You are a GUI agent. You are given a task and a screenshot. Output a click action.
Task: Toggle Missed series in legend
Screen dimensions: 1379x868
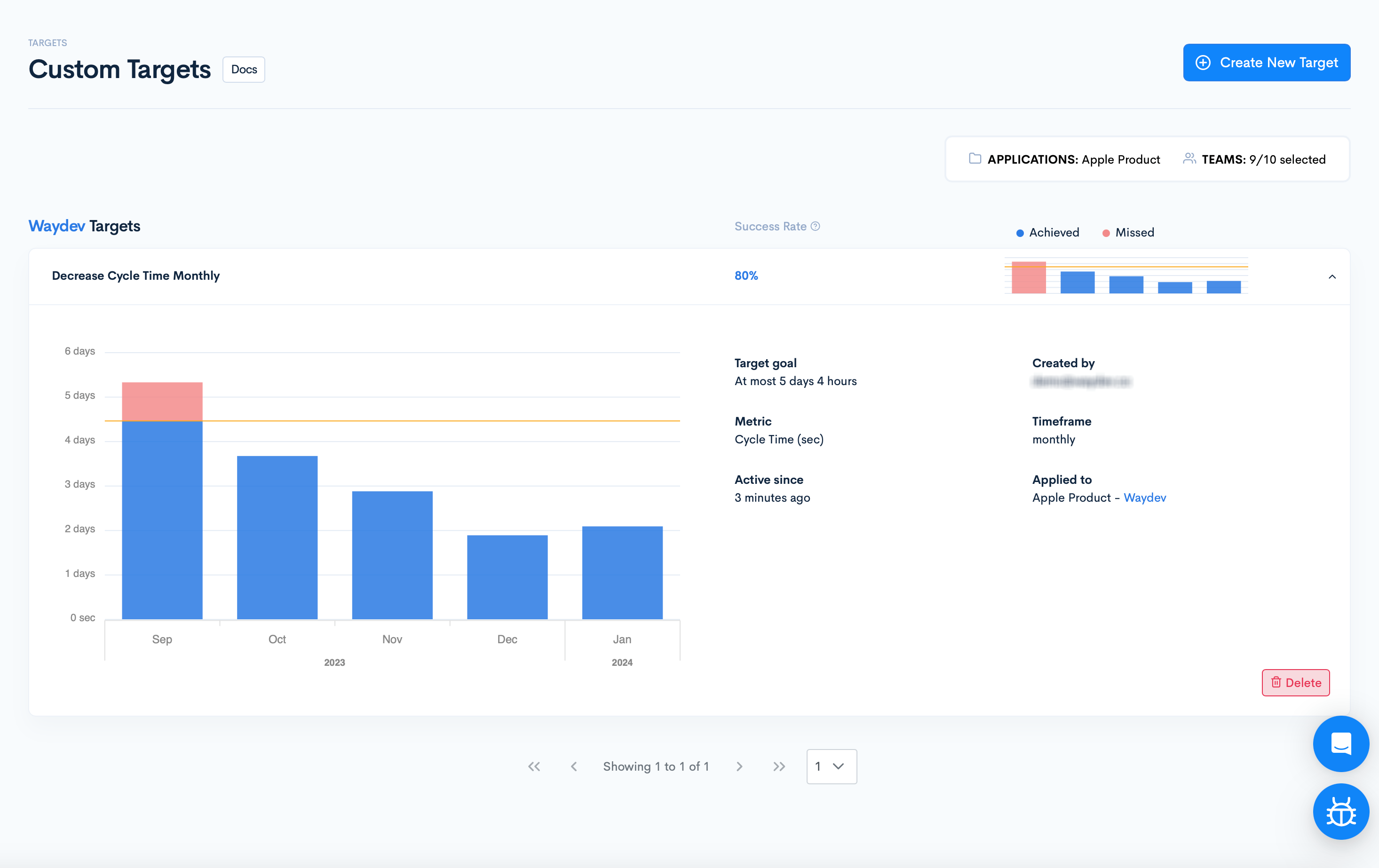1128,232
